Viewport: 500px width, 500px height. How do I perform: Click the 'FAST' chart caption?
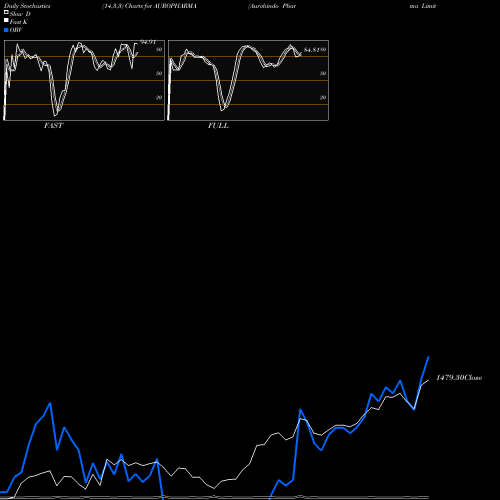(x=54, y=126)
